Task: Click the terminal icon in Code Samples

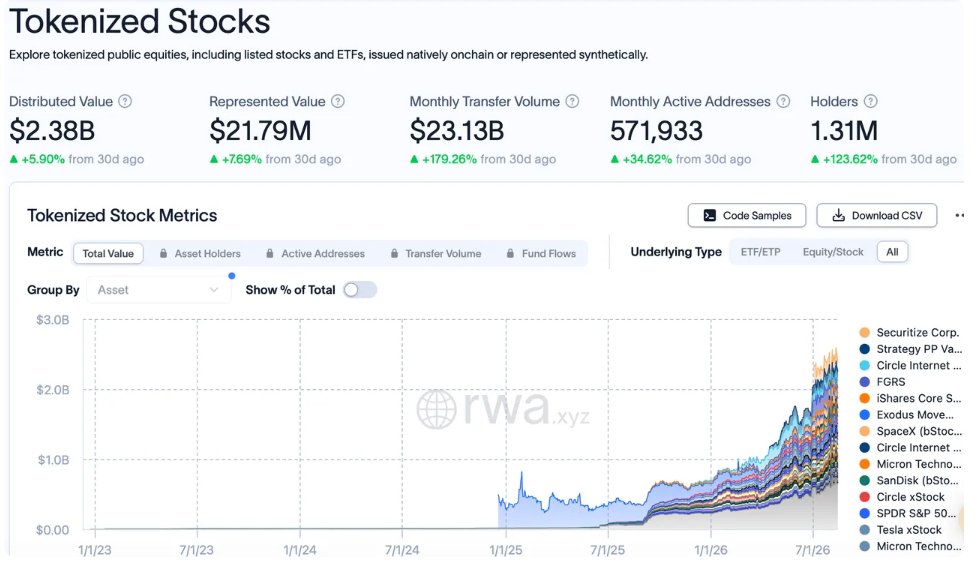Action: coord(709,215)
